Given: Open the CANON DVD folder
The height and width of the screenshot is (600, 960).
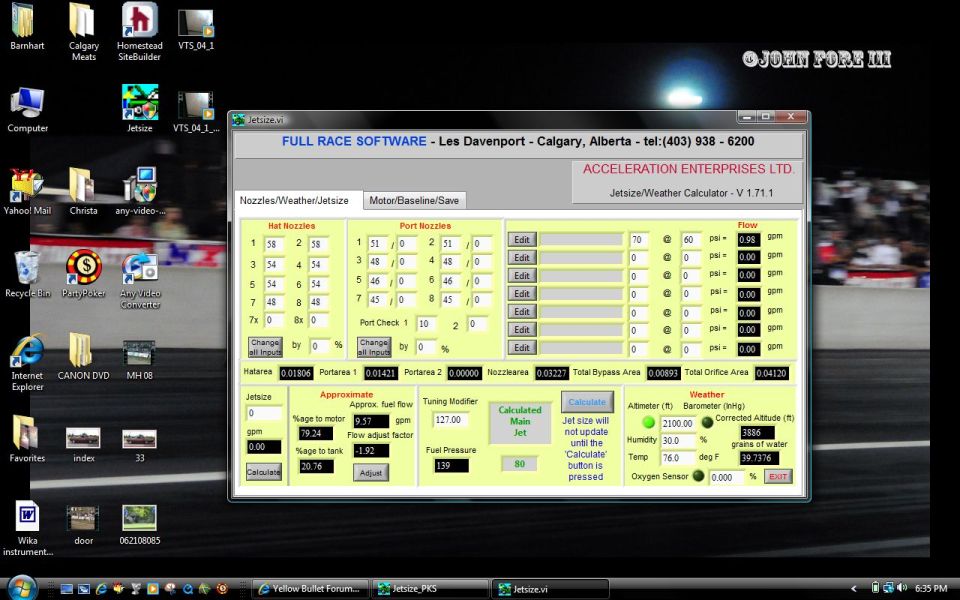Looking at the screenshot, I should (83, 356).
